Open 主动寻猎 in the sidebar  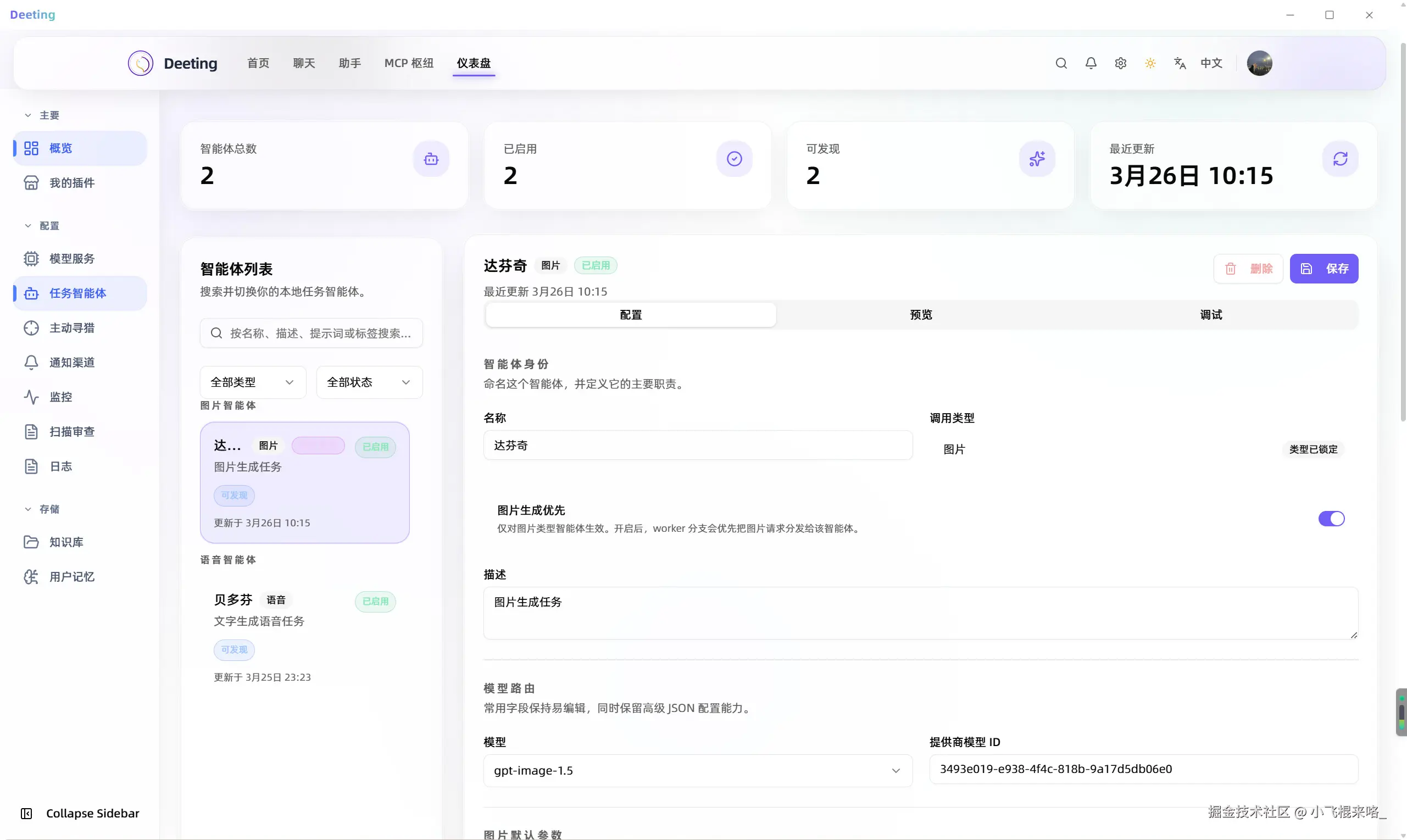click(72, 328)
